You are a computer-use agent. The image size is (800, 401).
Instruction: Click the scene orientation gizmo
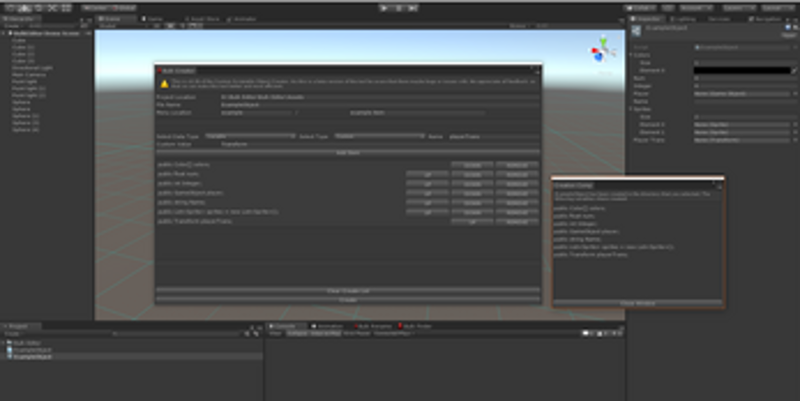603,51
